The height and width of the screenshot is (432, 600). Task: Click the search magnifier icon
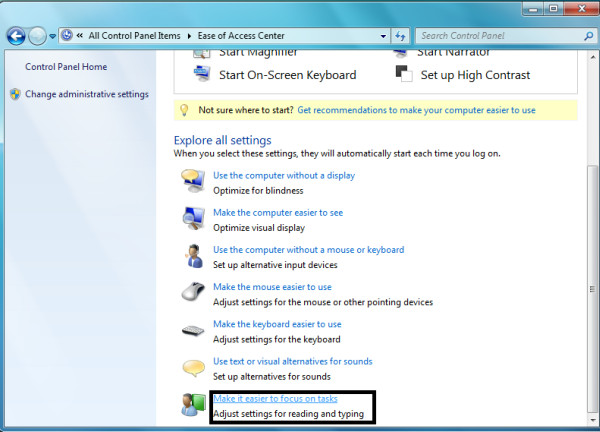589,36
